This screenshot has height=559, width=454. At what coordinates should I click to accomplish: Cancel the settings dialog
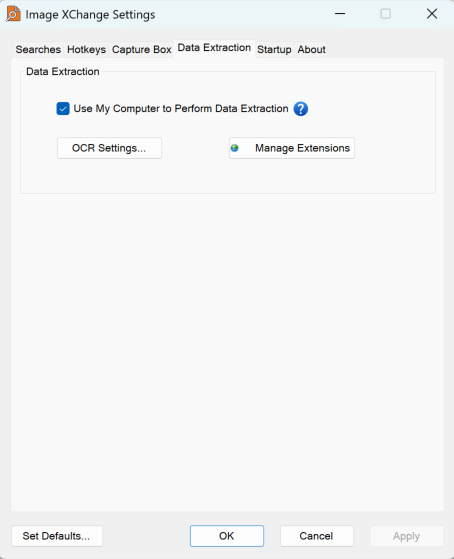pos(317,536)
